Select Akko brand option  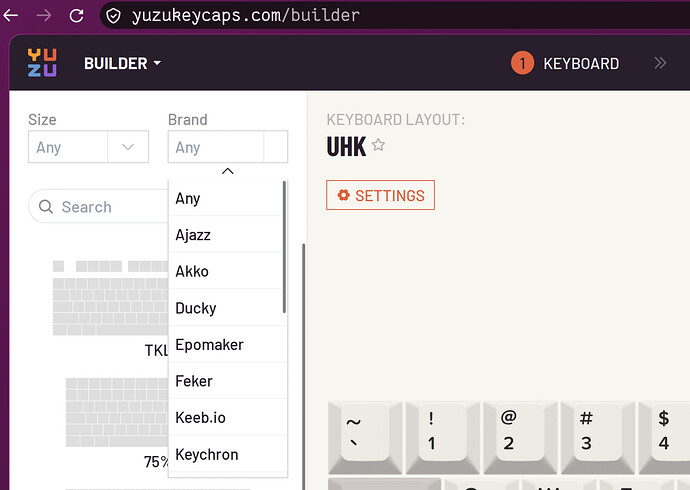228,271
